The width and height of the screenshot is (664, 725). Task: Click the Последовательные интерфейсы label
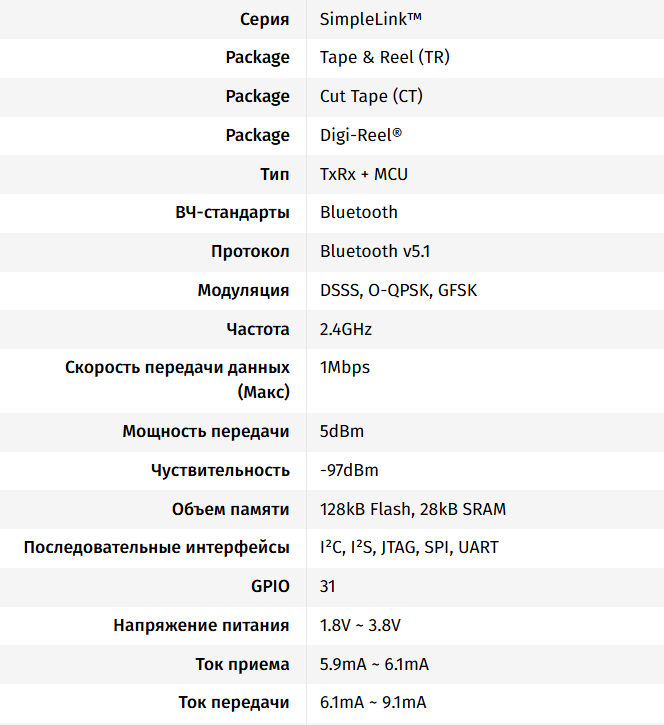pyautogui.click(x=157, y=548)
